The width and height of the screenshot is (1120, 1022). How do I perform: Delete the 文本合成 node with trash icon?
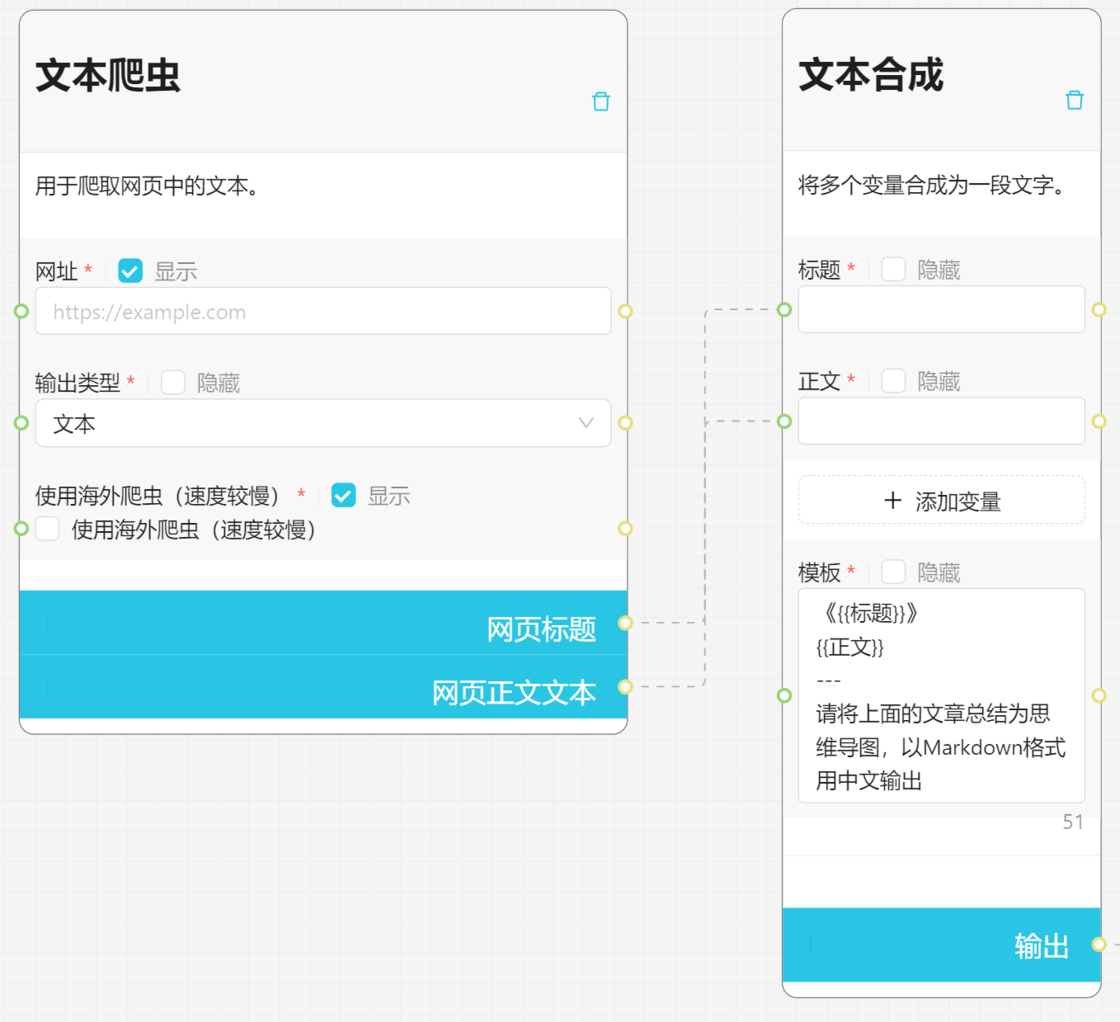[1075, 99]
